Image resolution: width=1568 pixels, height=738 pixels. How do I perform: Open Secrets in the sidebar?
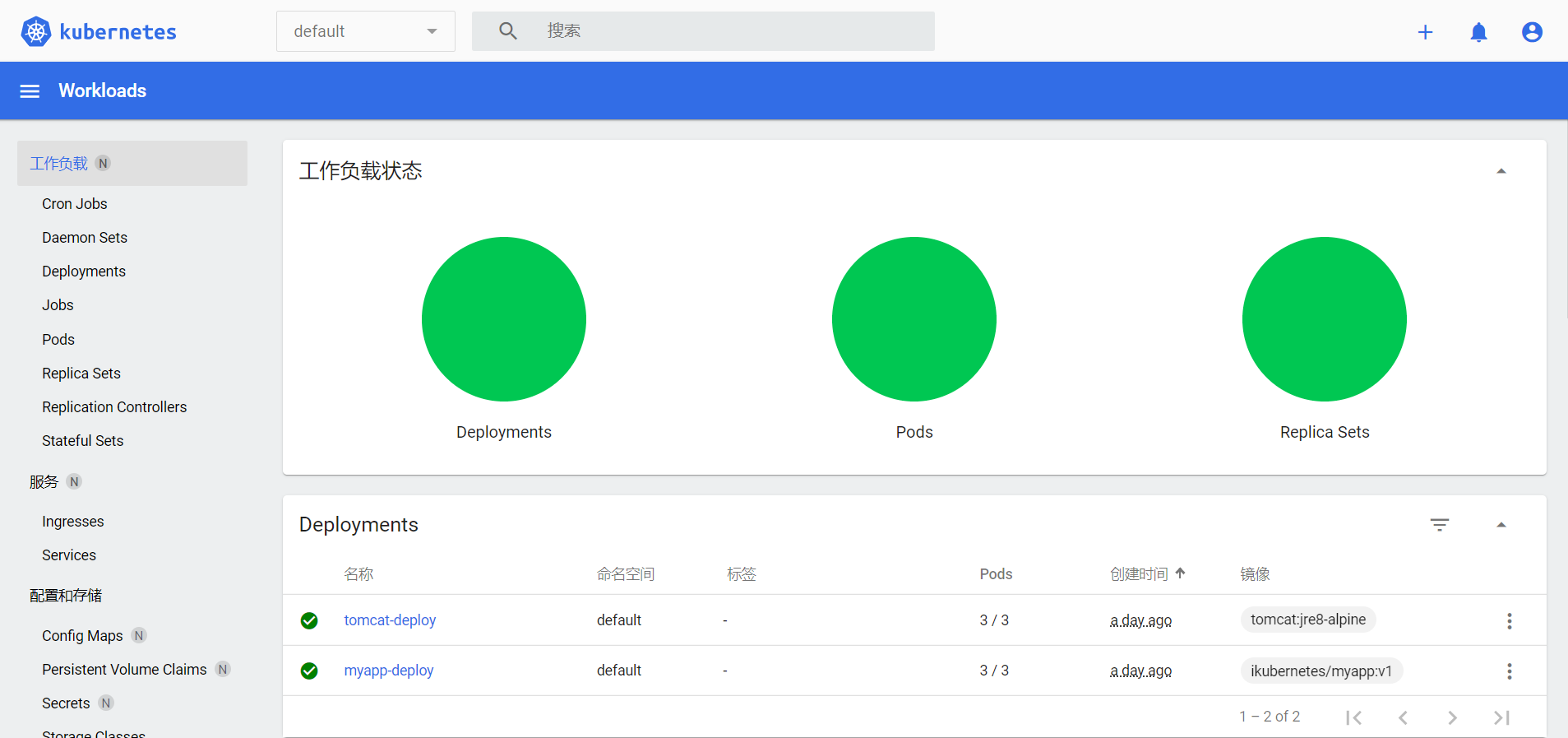coord(66,703)
